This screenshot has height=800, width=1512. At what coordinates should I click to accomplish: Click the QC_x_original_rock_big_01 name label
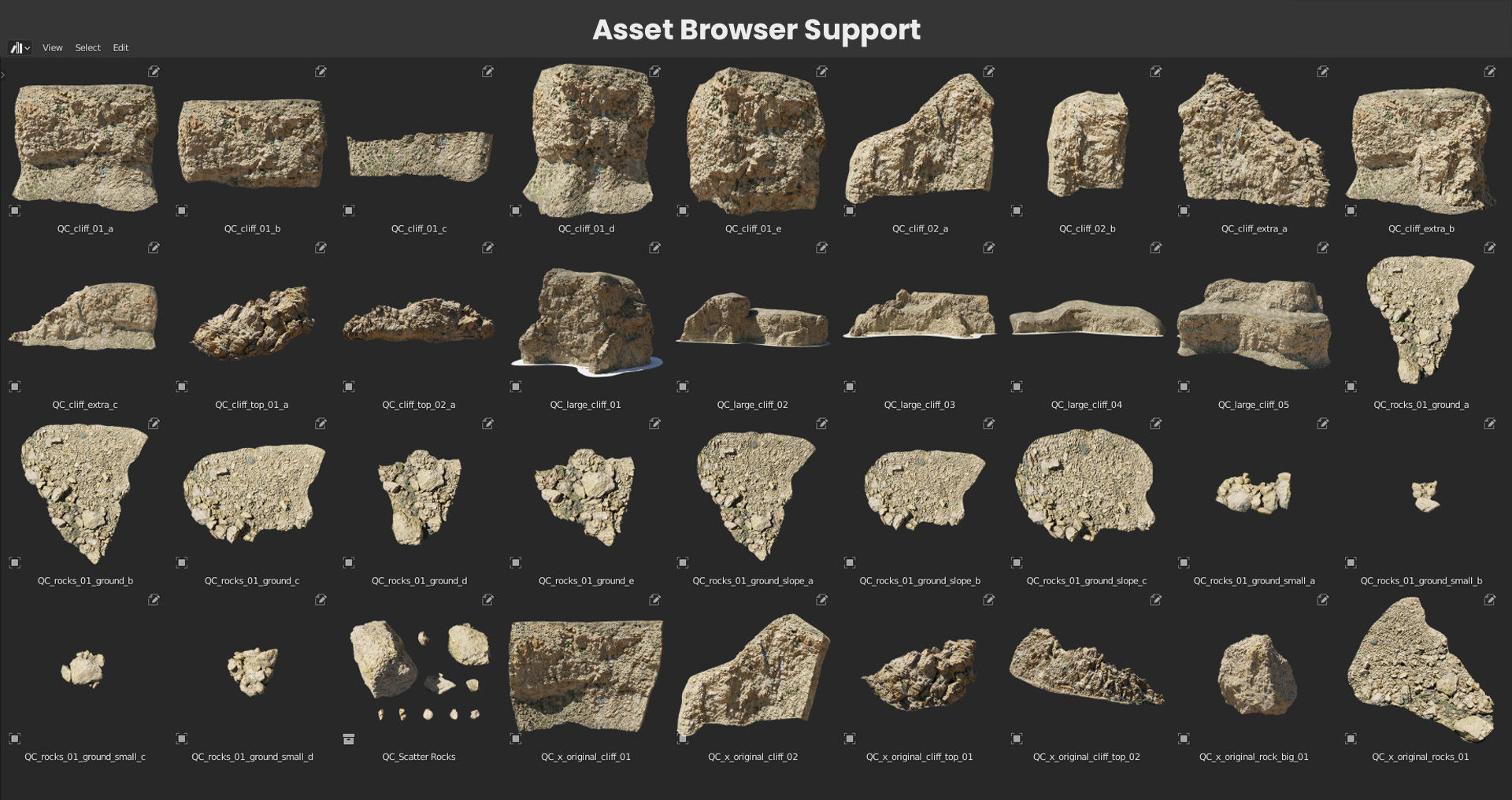(1254, 757)
